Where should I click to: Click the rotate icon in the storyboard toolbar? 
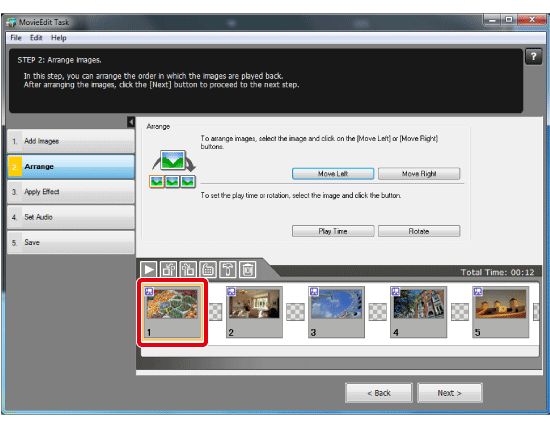(x=208, y=269)
